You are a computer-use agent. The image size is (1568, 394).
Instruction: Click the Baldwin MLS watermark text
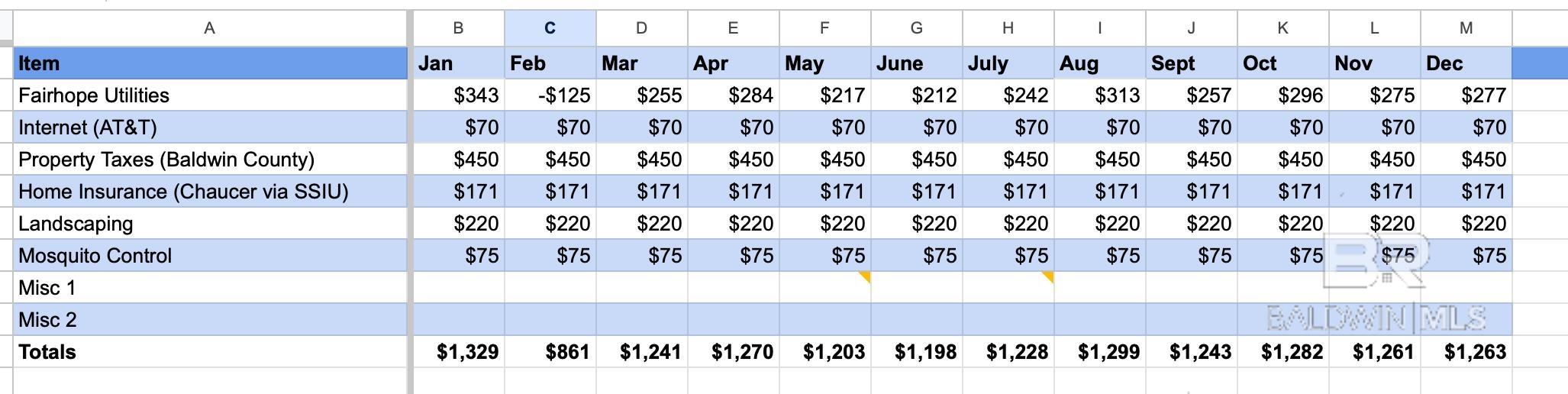click(1376, 318)
